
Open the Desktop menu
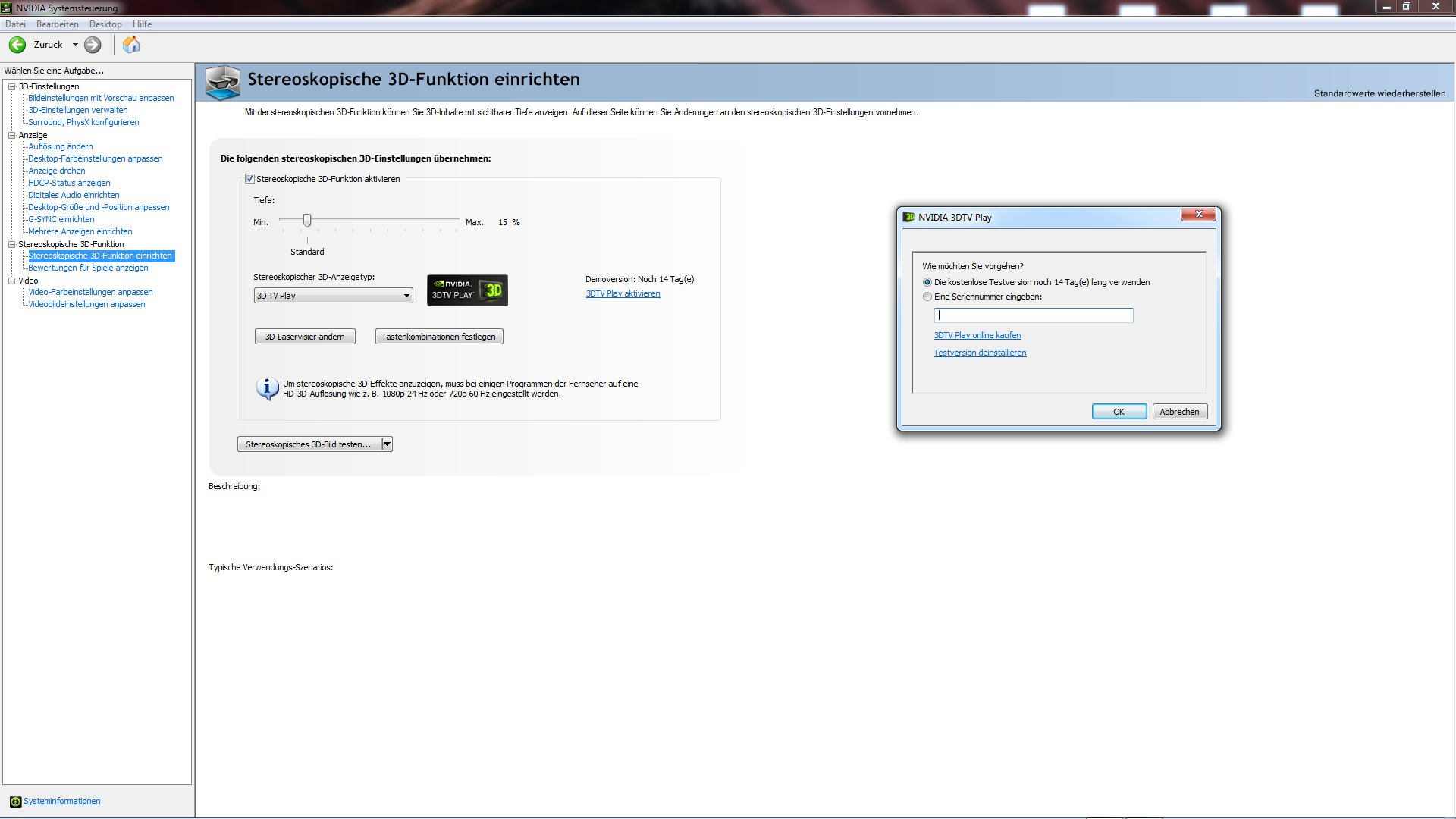(x=105, y=24)
